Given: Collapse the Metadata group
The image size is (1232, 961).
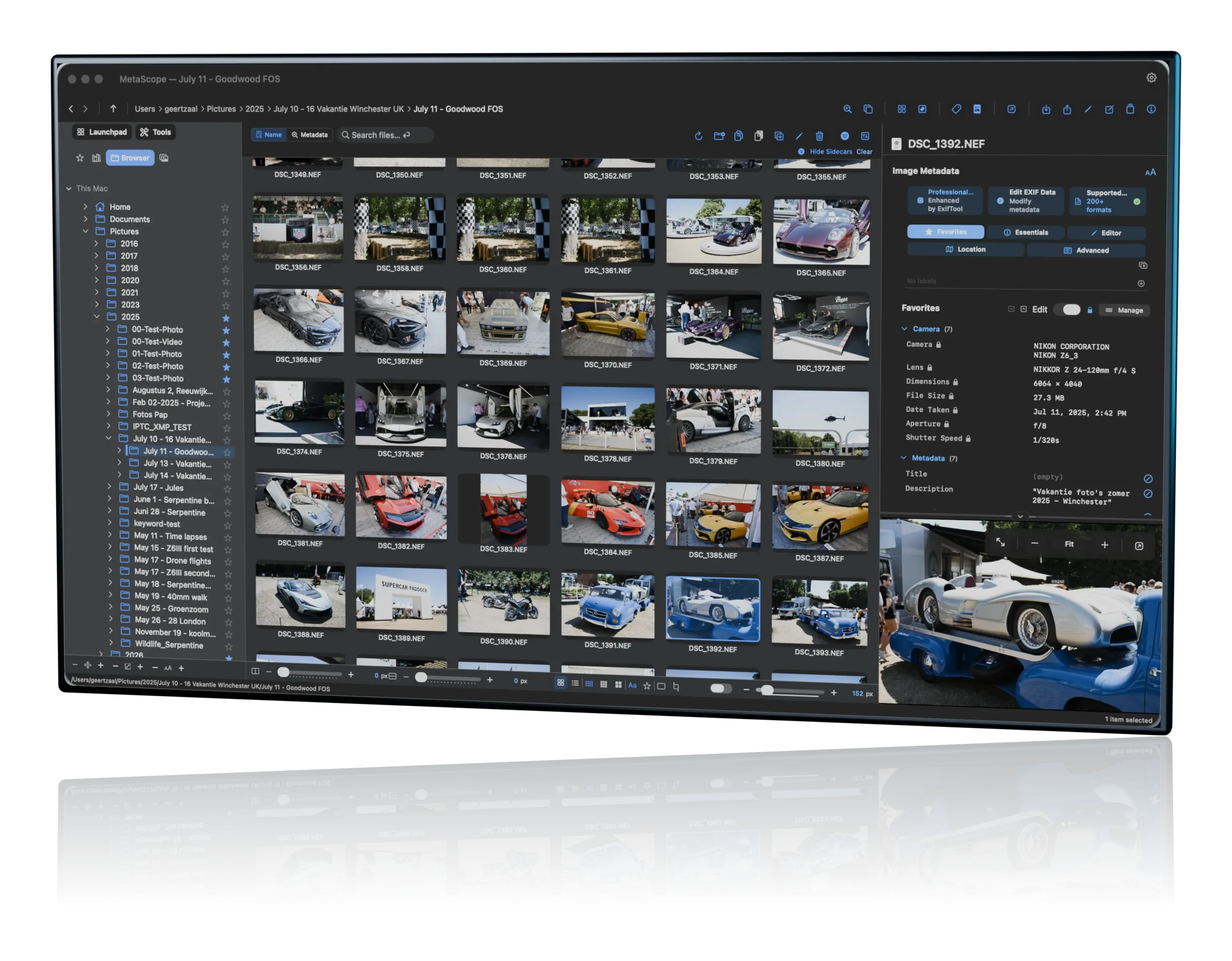Looking at the screenshot, I should click(x=904, y=457).
